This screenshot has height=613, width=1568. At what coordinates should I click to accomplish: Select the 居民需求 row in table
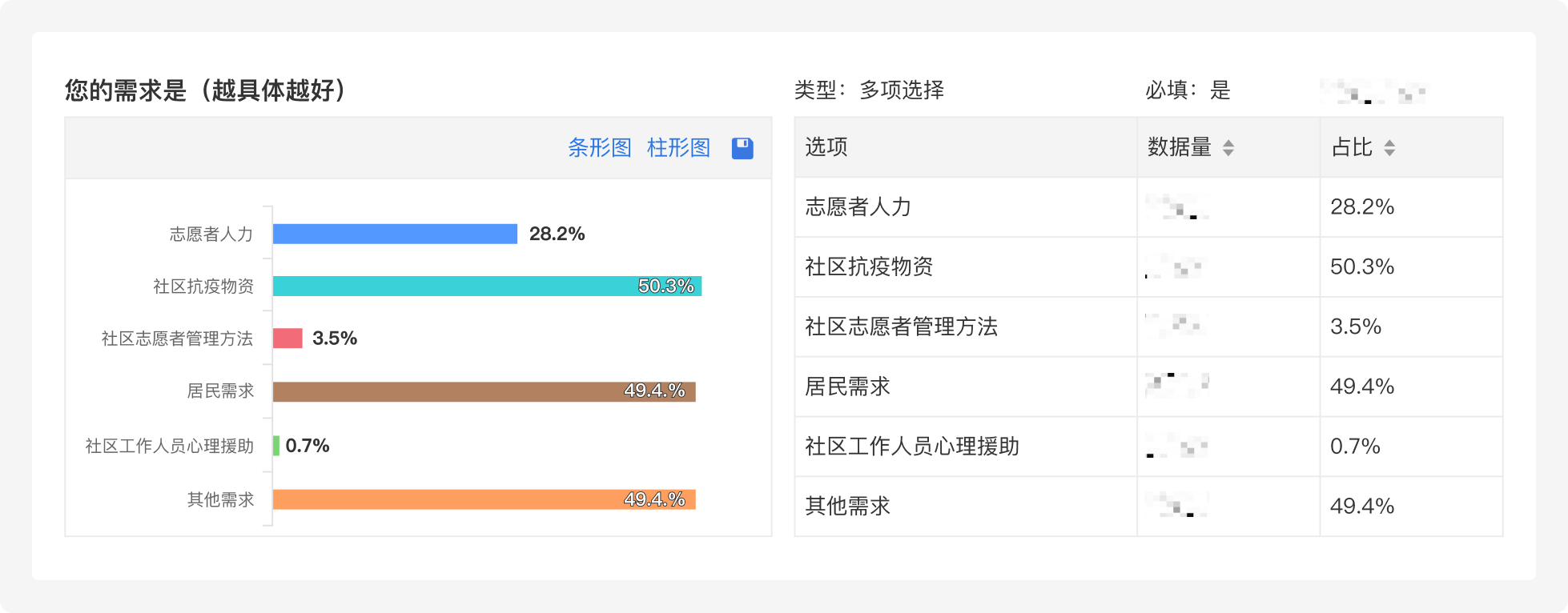pyautogui.click(x=1148, y=387)
